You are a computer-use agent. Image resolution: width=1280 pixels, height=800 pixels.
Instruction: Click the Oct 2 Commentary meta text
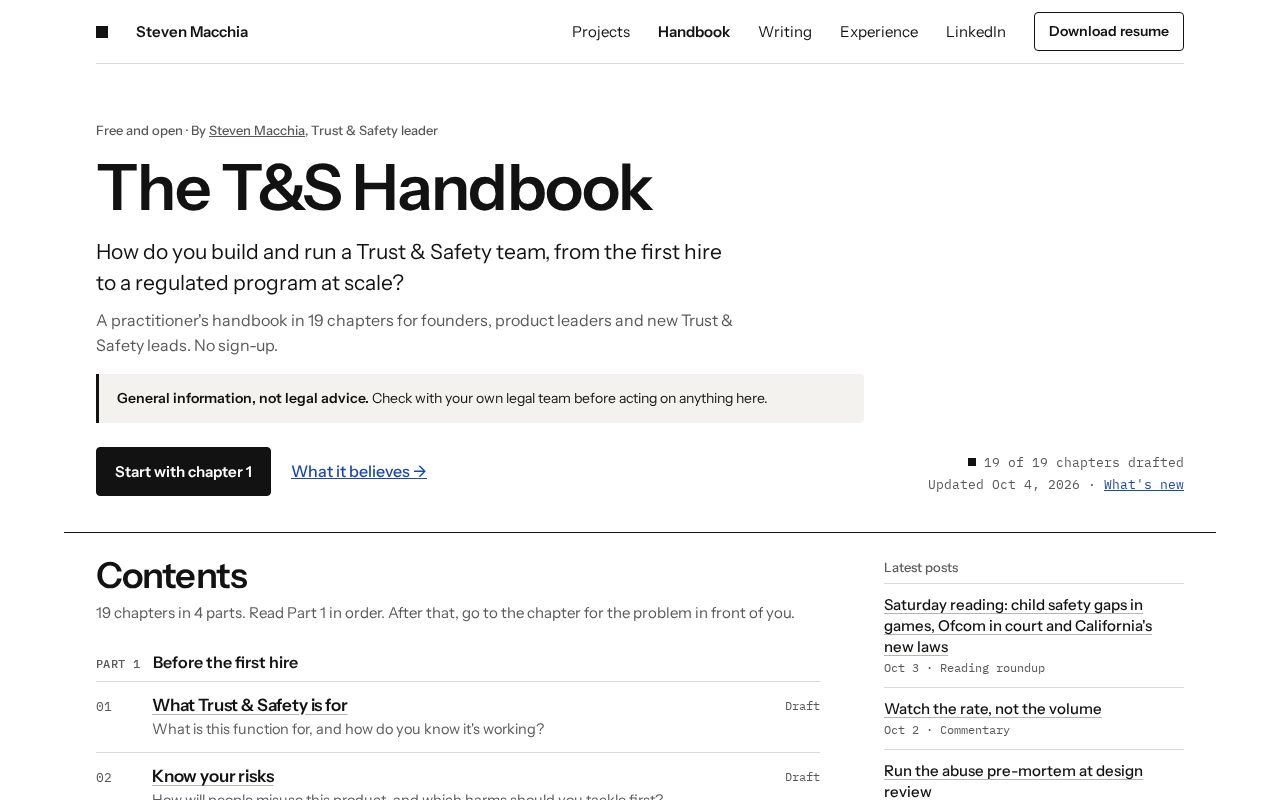pyautogui.click(x=947, y=730)
